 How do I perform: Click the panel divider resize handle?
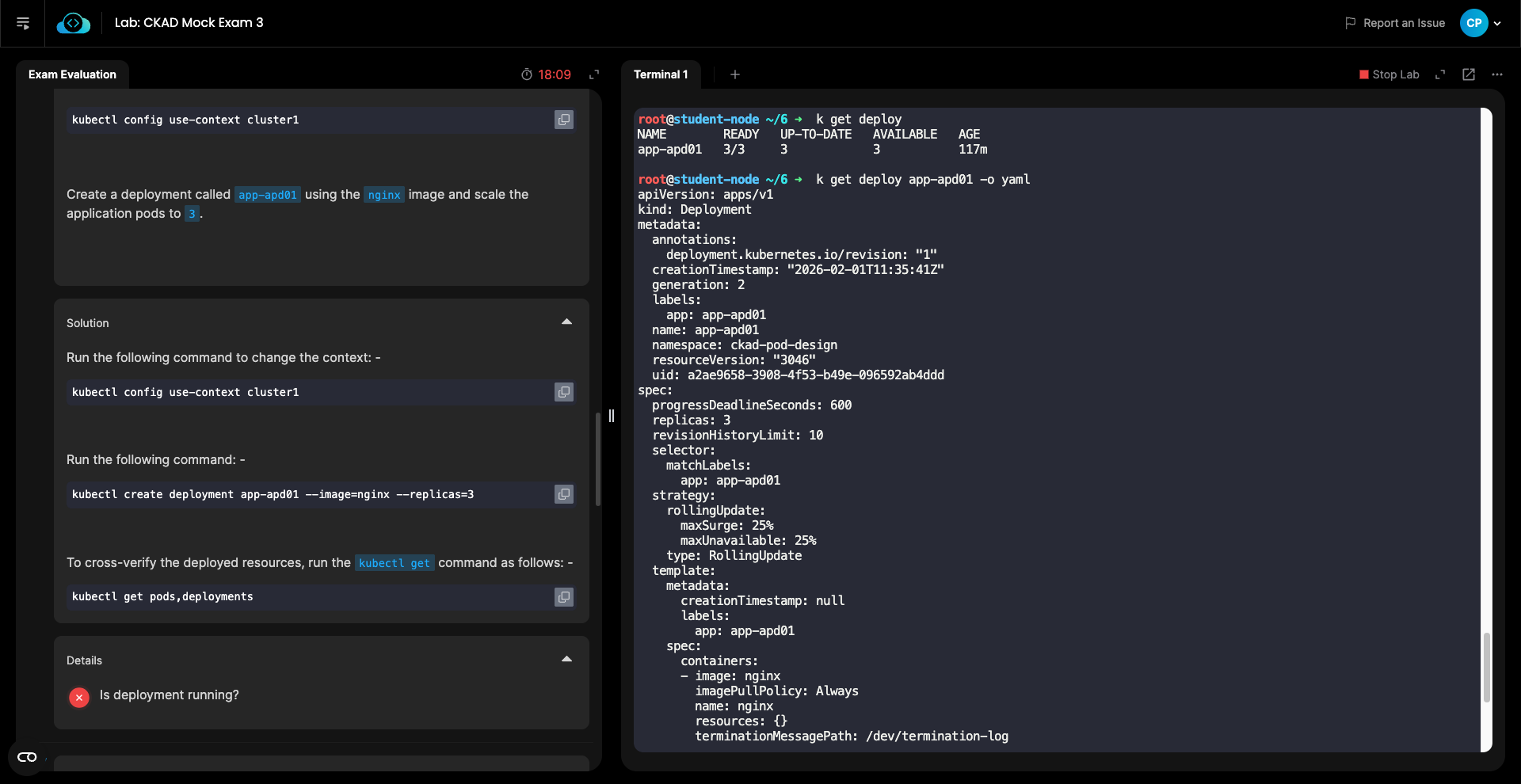612,416
